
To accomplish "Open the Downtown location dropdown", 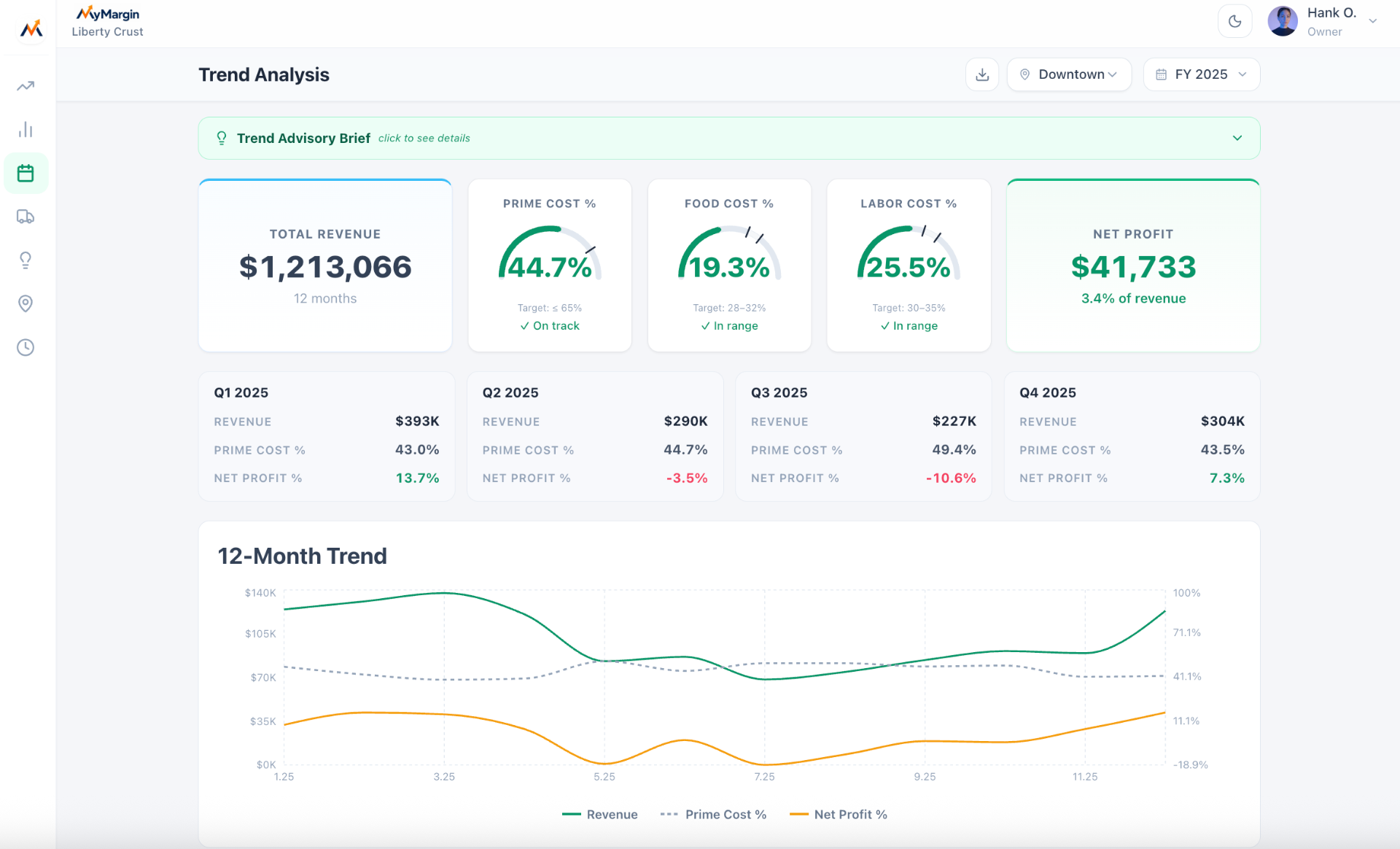I will click(x=1069, y=74).
